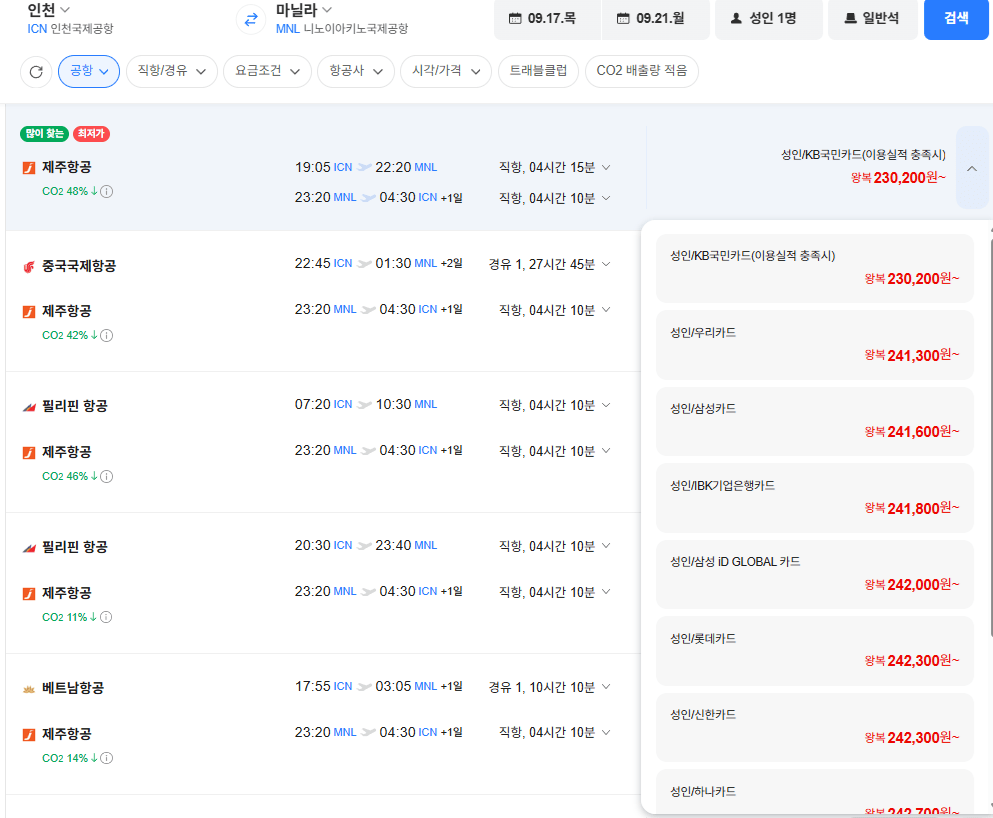Click the calendar icon next to 09.17.목

click(x=515, y=18)
